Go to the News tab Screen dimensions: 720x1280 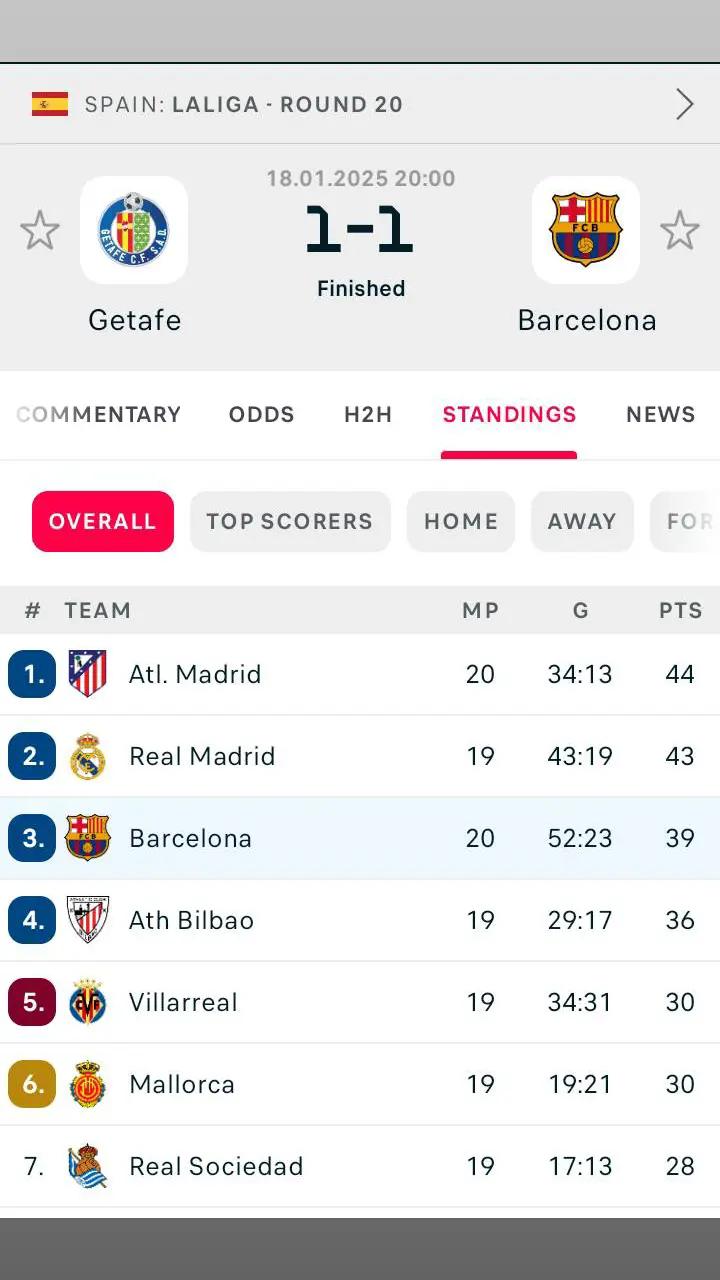(660, 415)
